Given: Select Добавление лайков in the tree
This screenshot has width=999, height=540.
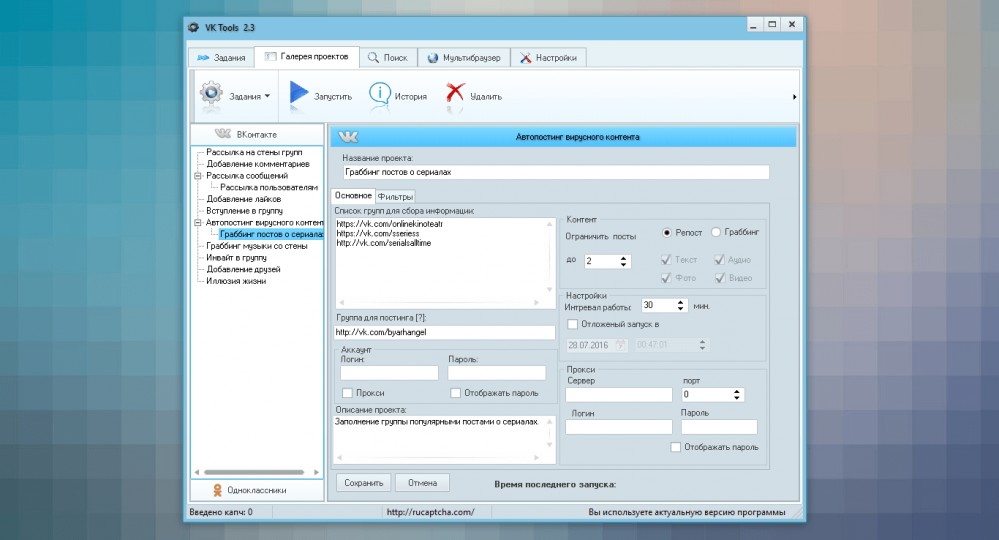Looking at the screenshot, I should tap(243, 199).
